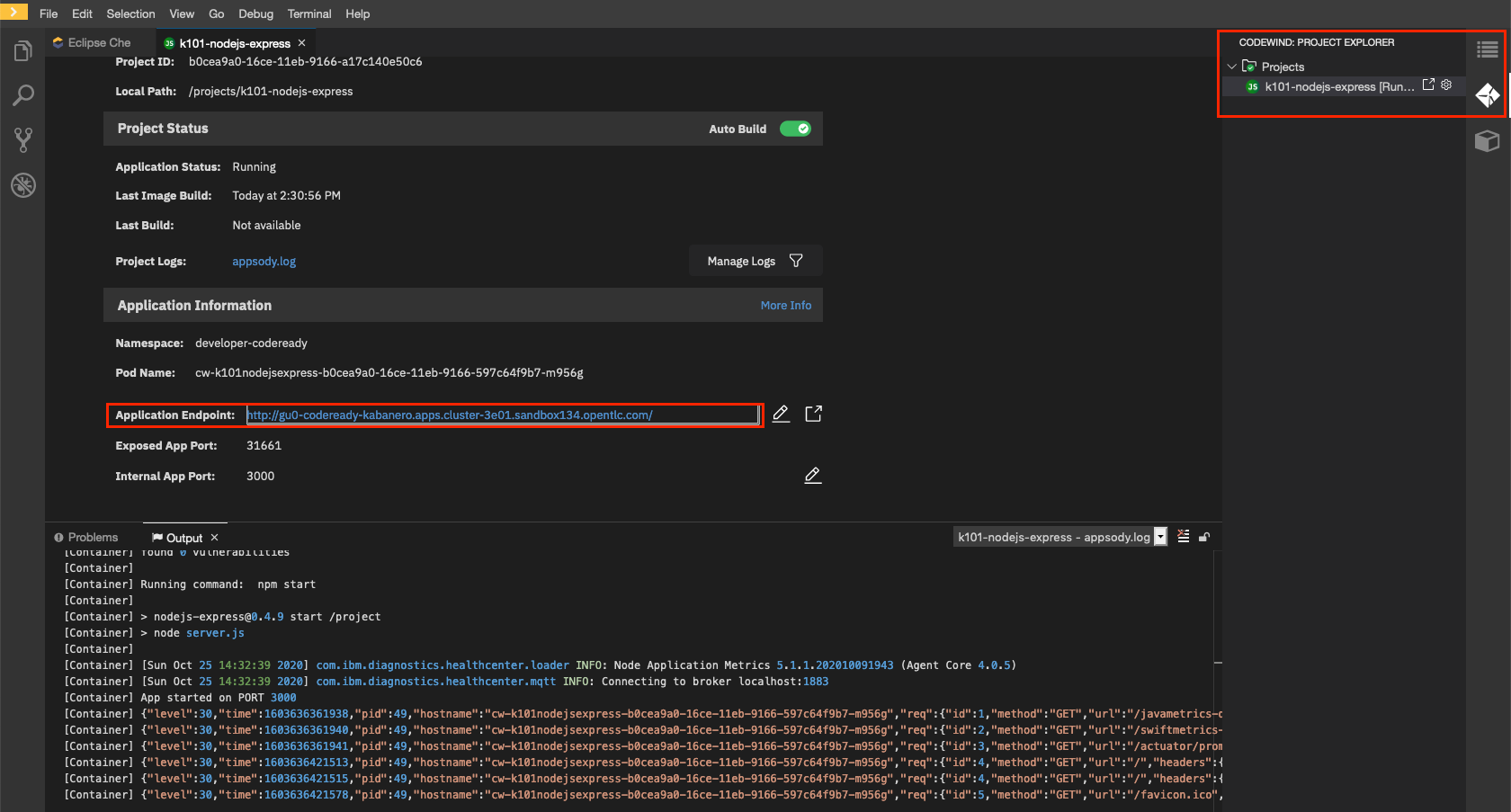Open the View menu
This screenshot has height=812, width=1511.
point(182,13)
